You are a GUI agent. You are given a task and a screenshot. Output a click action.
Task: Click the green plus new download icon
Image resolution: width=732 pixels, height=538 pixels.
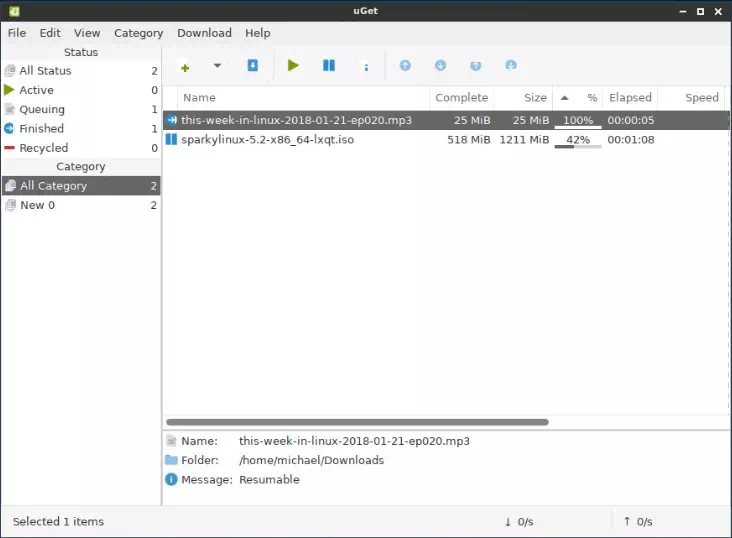185,67
